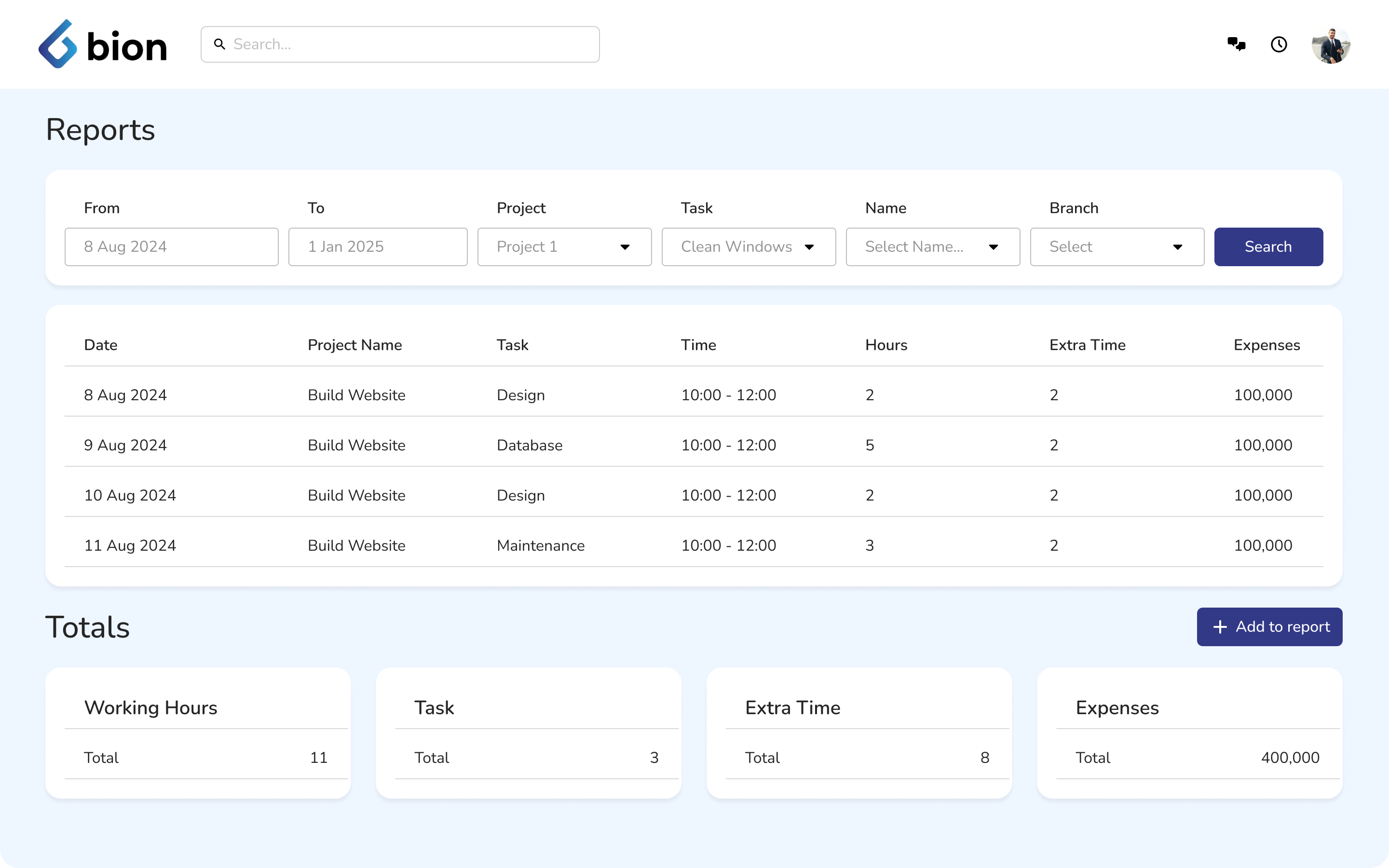Image resolution: width=1389 pixels, height=868 pixels.
Task: Open the clock history icon
Action: (1279, 44)
